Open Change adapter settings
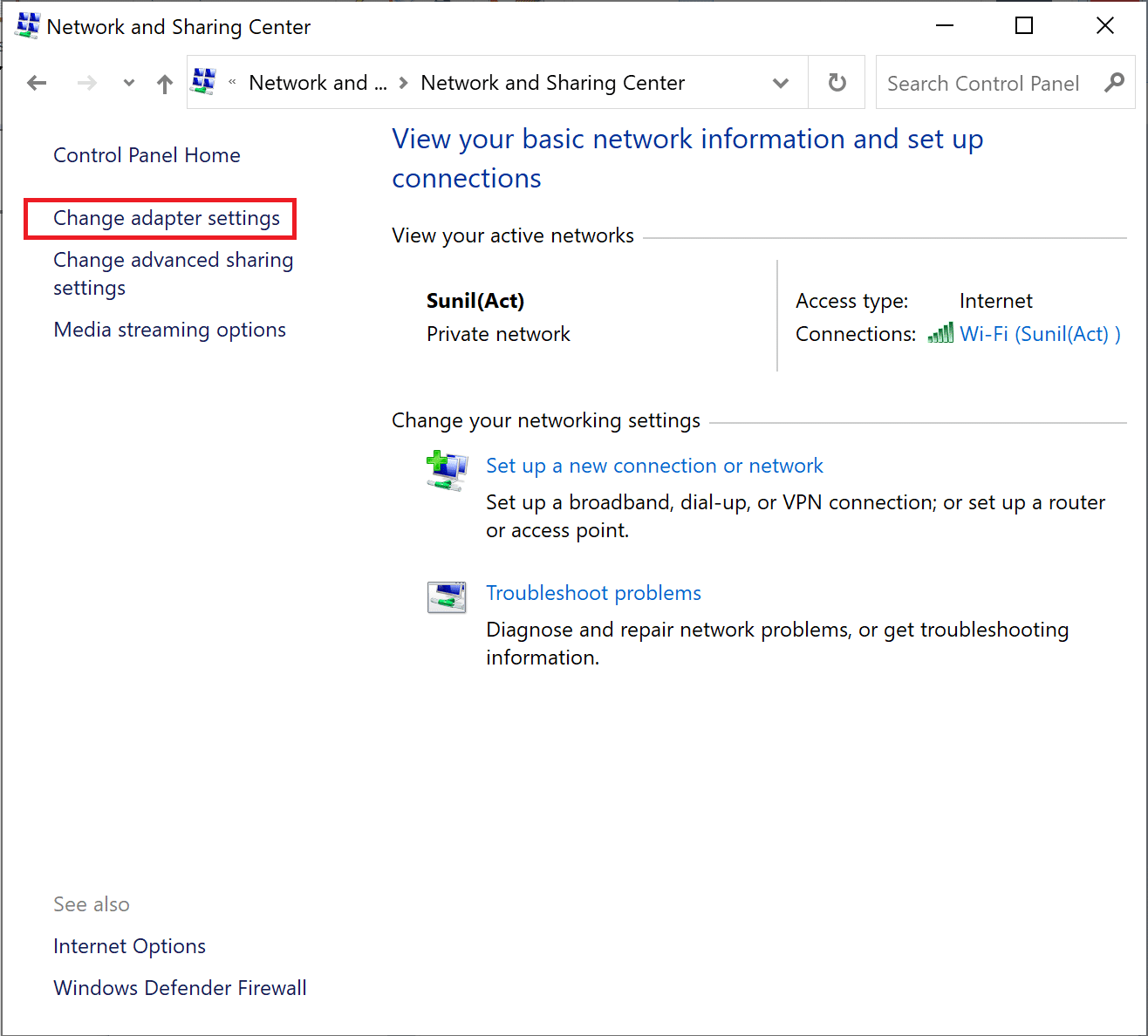 167,218
